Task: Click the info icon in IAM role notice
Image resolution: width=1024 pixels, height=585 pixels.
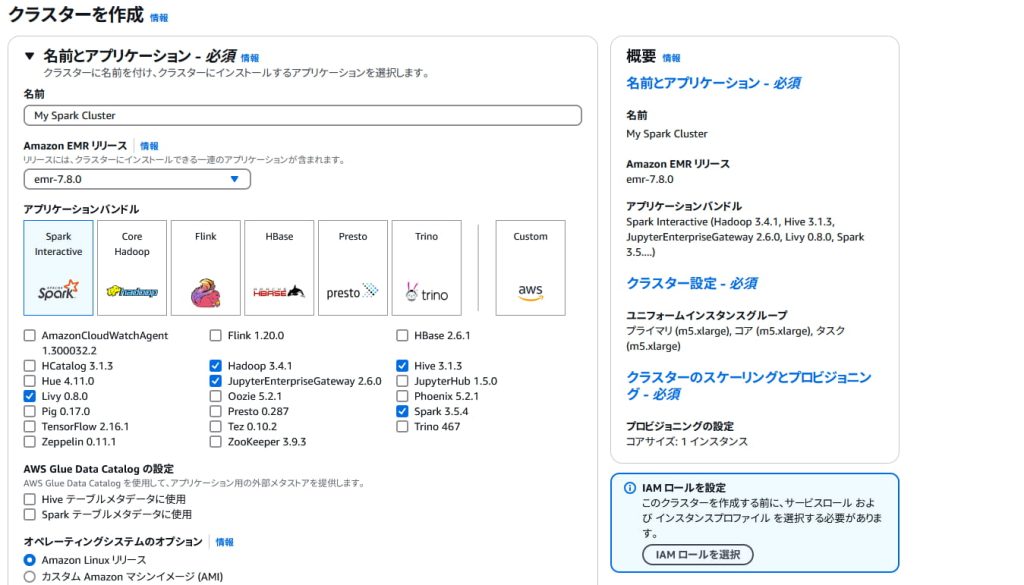Action: pos(630,488)
